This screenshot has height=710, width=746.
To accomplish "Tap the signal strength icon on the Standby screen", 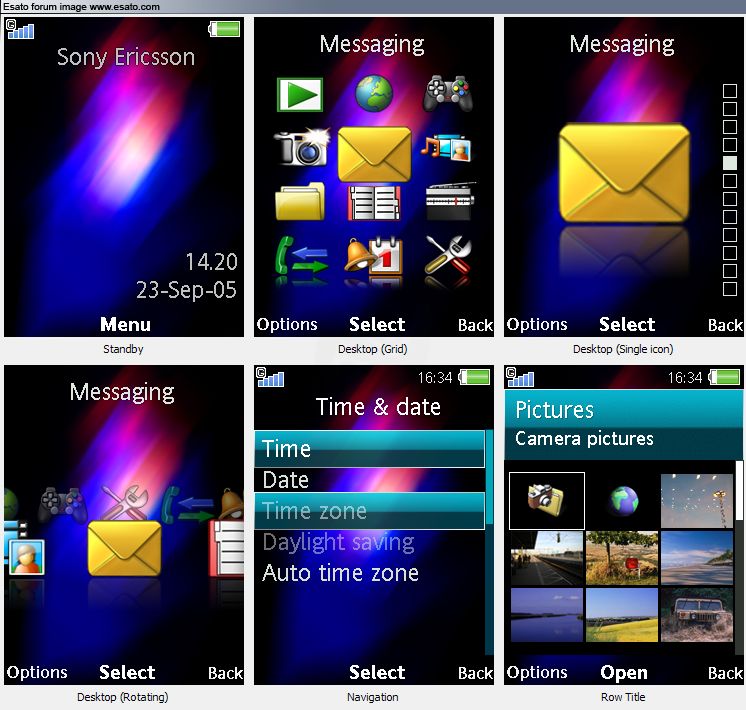I will tap(20, 29).
